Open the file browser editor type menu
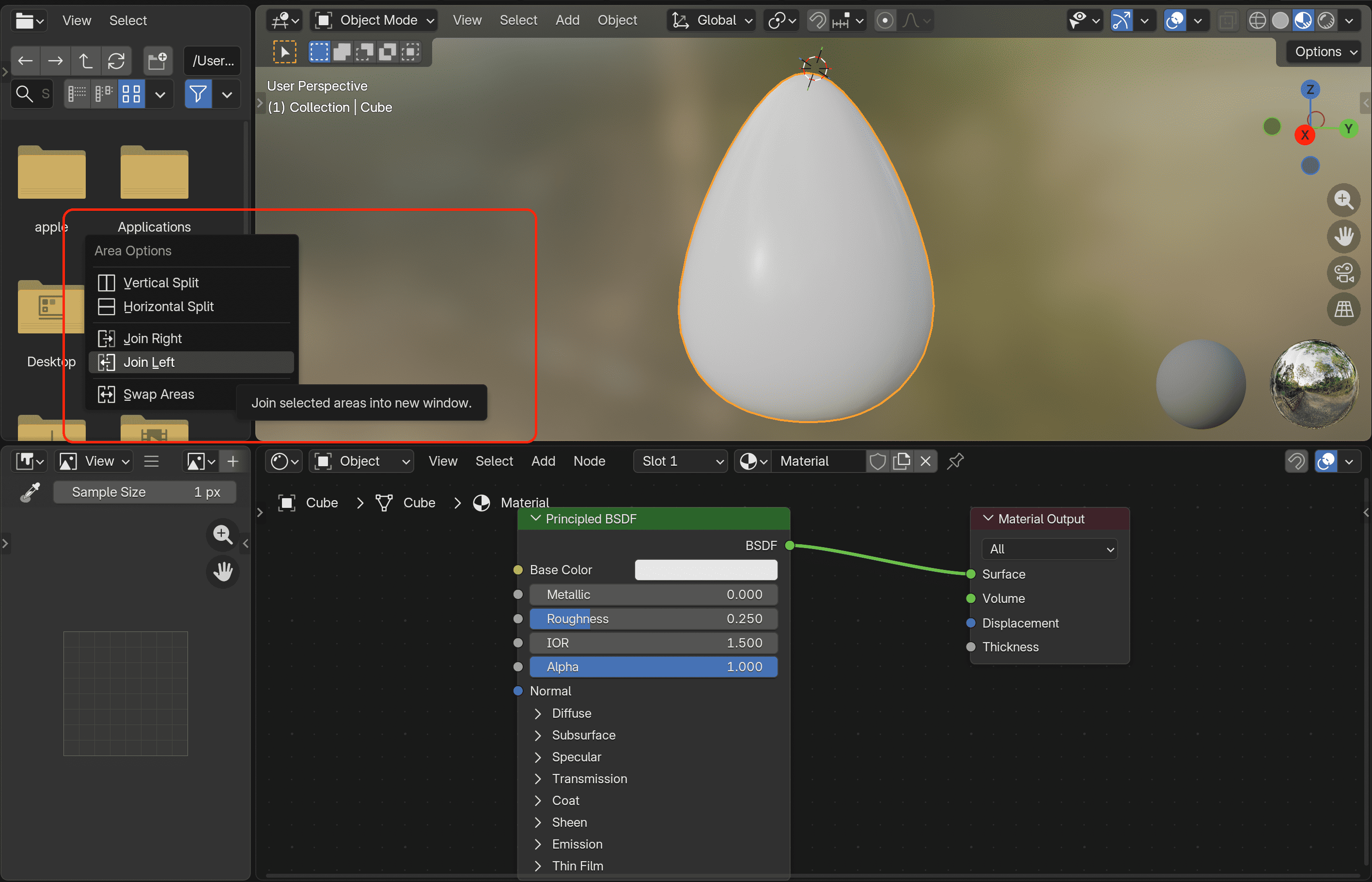This screenshot has height=882, width=1372. point(29,21)
